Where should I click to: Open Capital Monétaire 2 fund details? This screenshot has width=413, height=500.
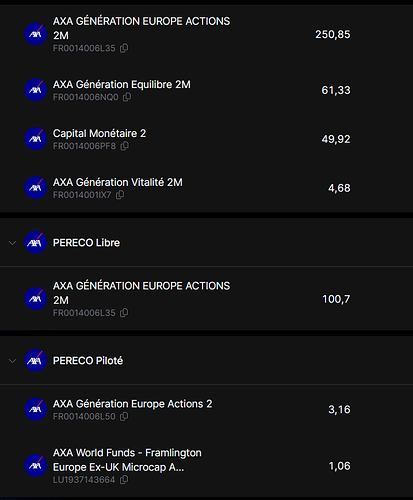(99, 133)
